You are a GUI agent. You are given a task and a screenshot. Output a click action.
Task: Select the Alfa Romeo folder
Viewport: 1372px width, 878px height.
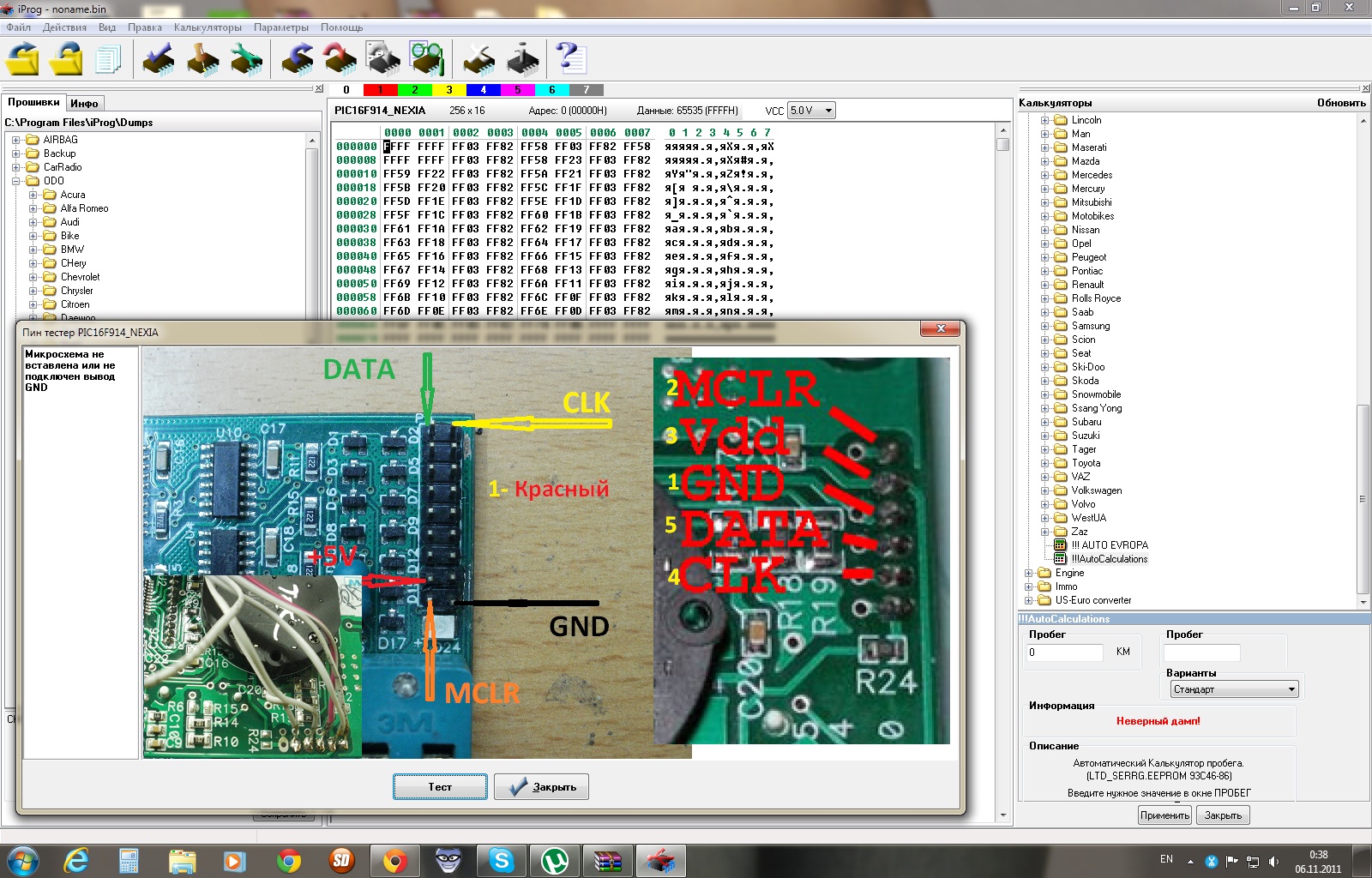coord(84,208)
